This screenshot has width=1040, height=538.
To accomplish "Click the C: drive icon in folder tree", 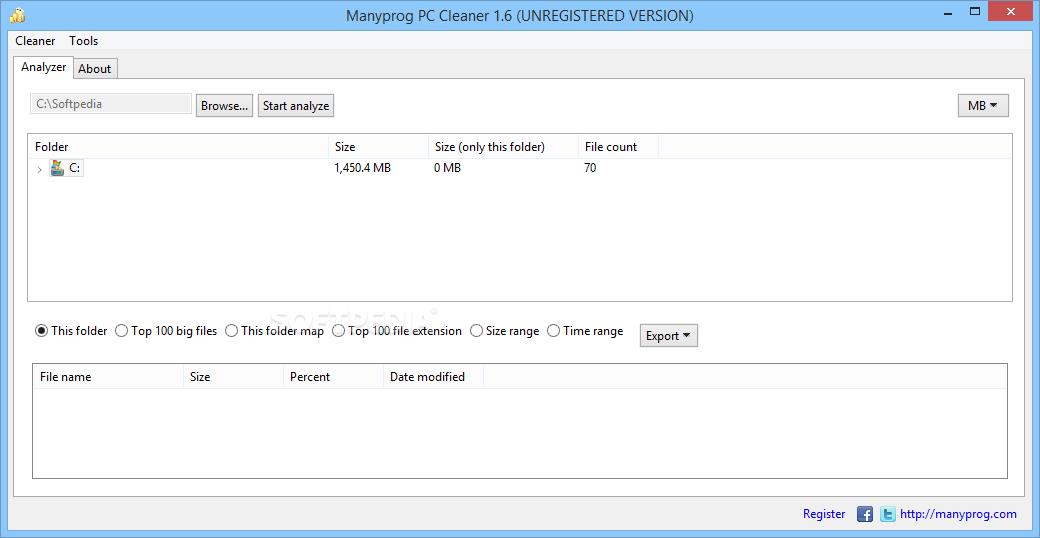I will tap(58, 168).
